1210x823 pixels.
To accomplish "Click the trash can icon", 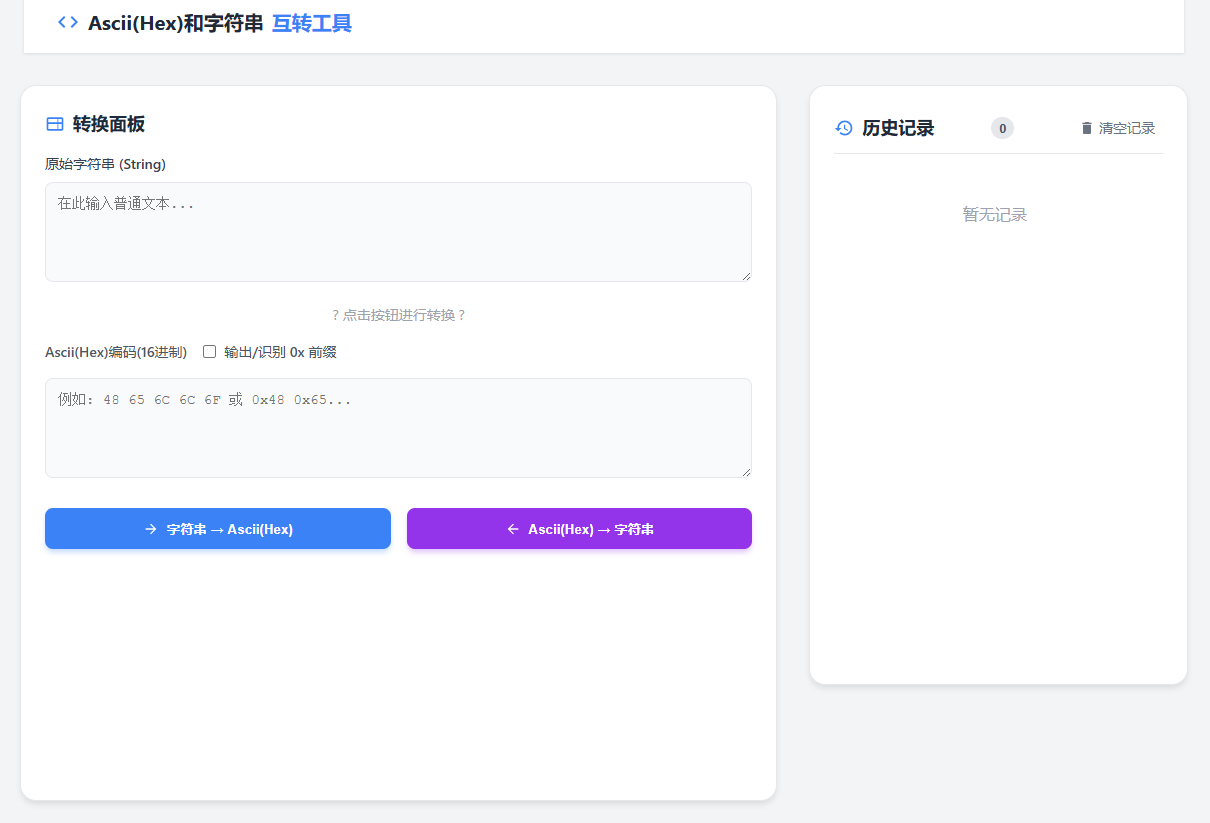I will tap(1087, 128).
